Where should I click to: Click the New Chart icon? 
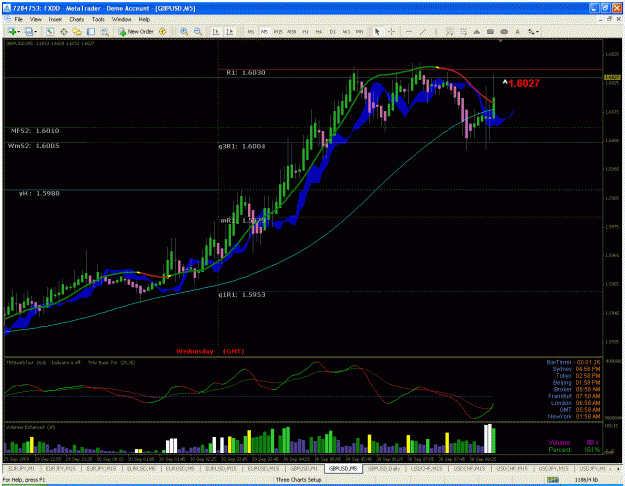(12, 31)
